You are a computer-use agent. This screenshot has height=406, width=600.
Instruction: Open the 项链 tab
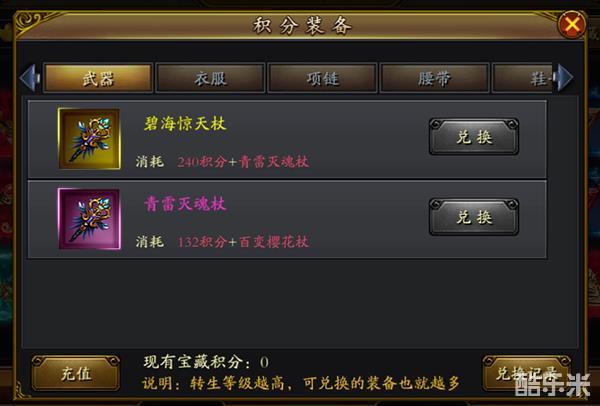coord(323,78)
